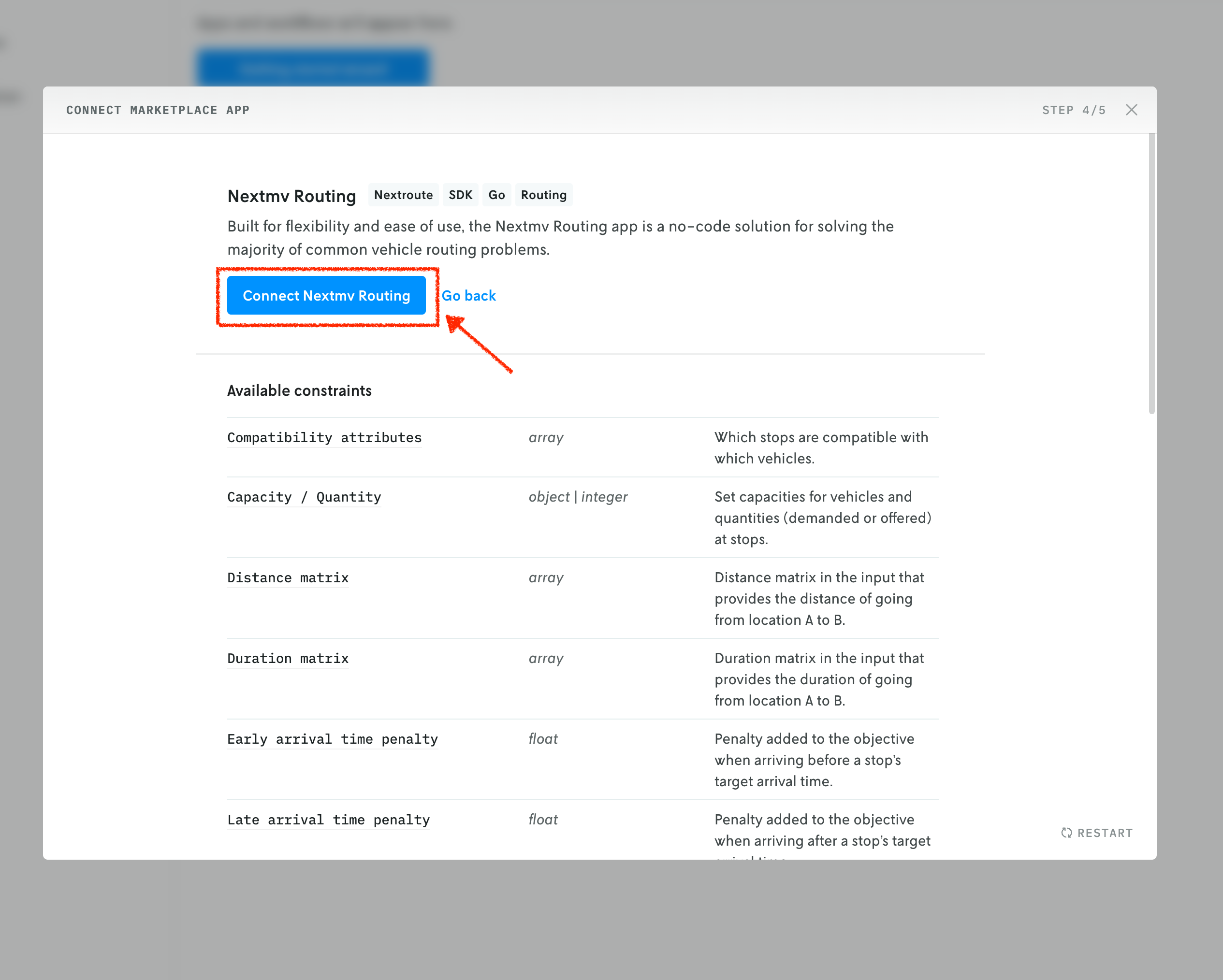Image resolution: width=1223 pixels, height=980 pixels.
Task: Click the Routing tag
Action: click(x=543, y=195)
